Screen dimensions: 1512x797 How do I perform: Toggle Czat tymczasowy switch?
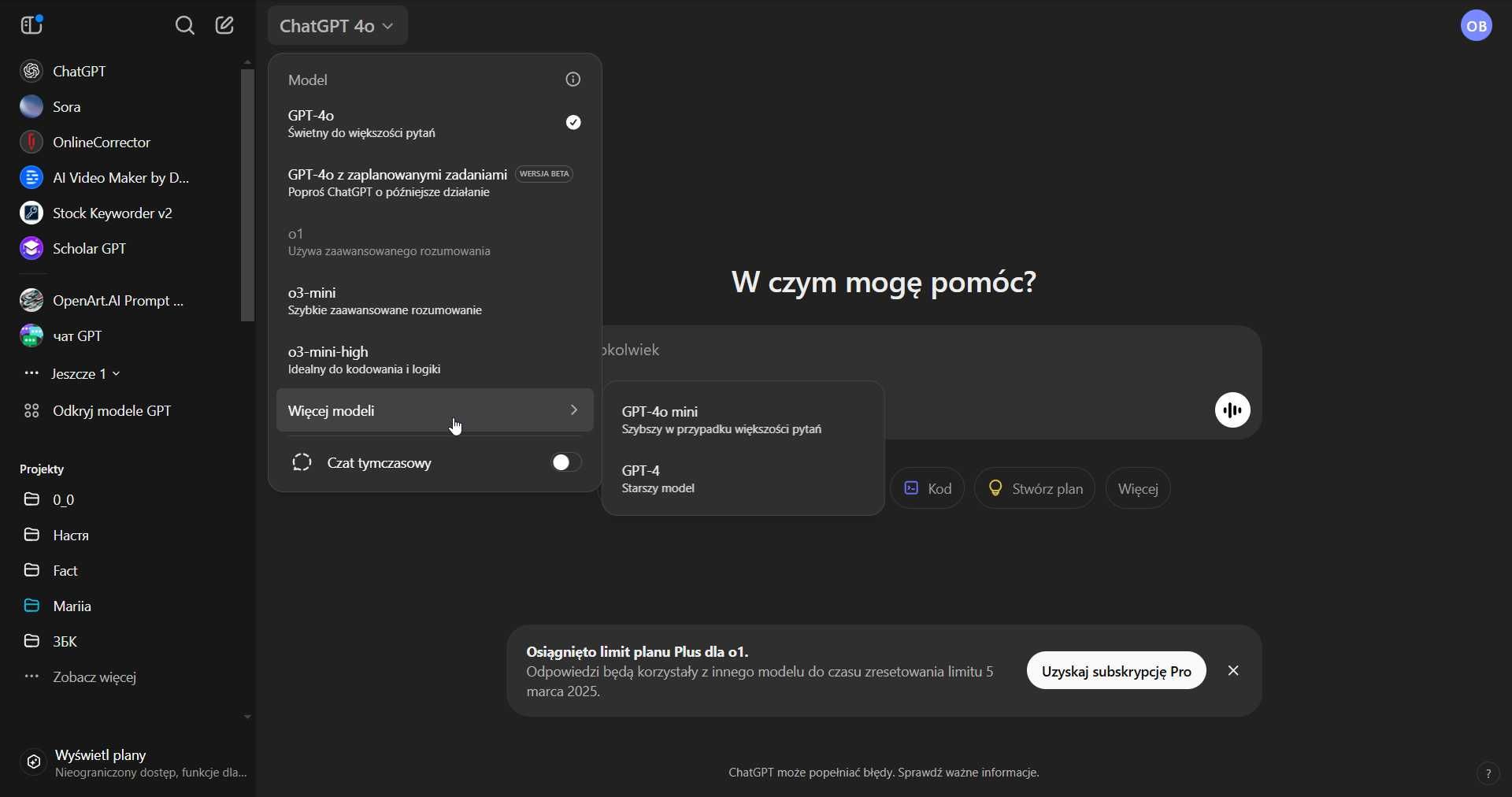(x=567, y=462)
